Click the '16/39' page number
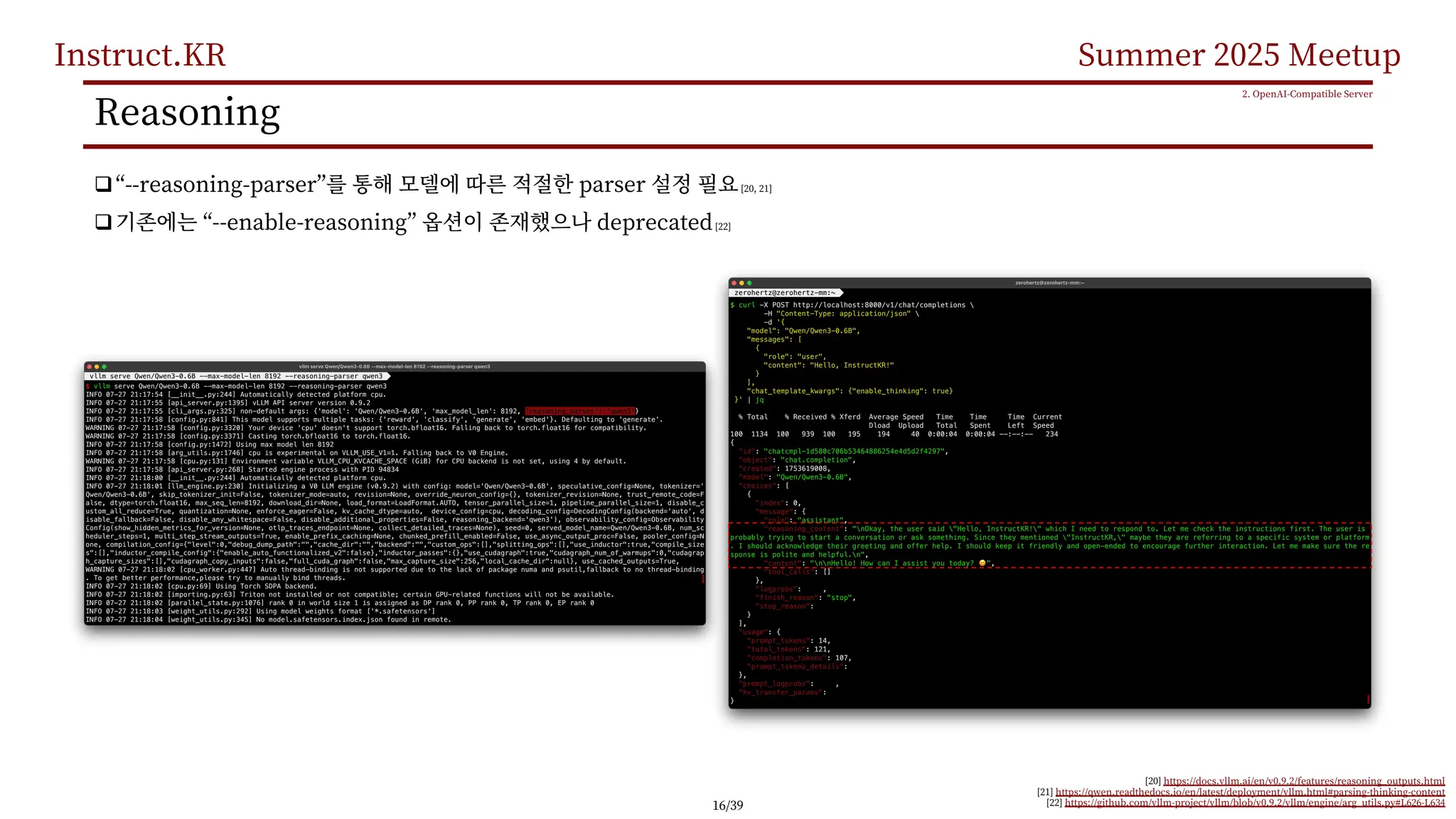 point(728,805)
